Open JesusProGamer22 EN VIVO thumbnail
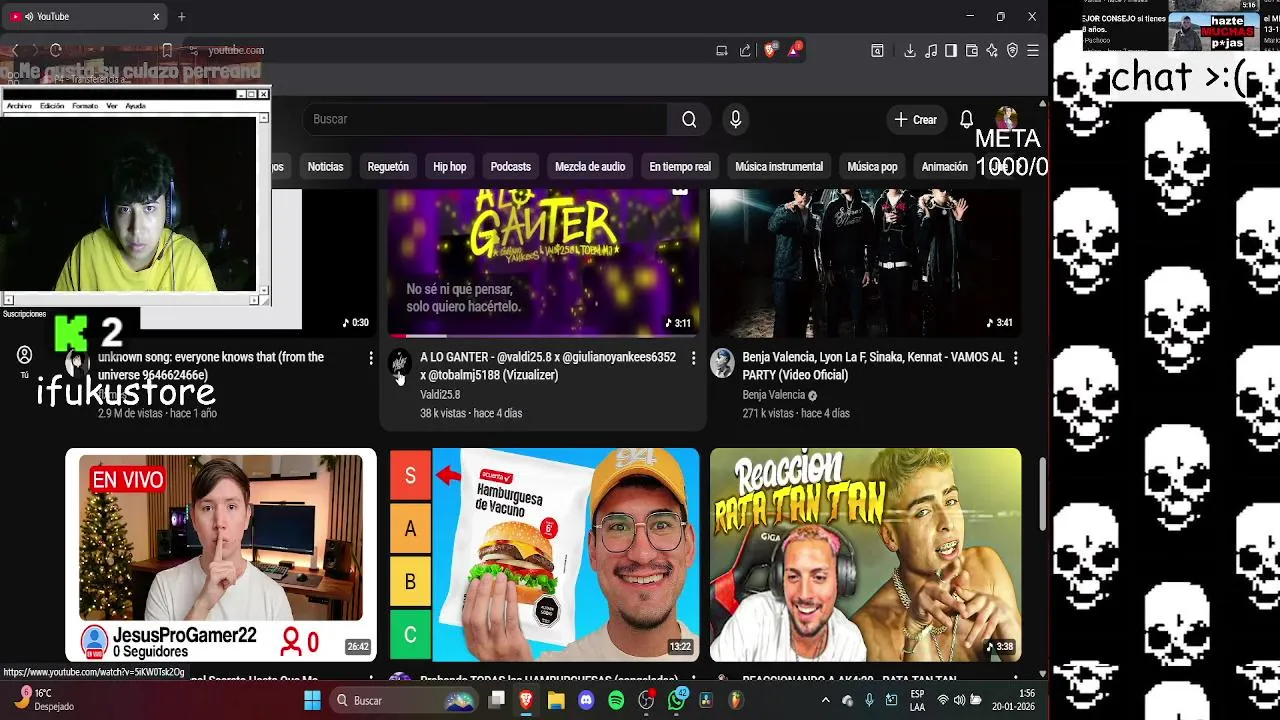 pyautogui.click(x=221, y=555)
